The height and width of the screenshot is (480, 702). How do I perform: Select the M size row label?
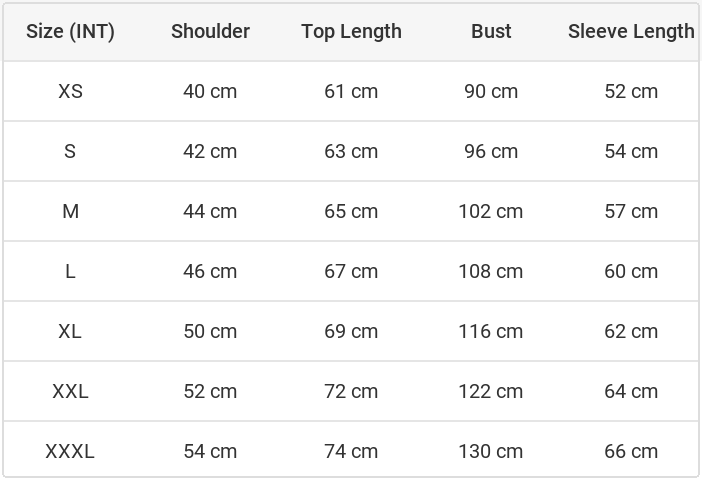coord(70,211)
